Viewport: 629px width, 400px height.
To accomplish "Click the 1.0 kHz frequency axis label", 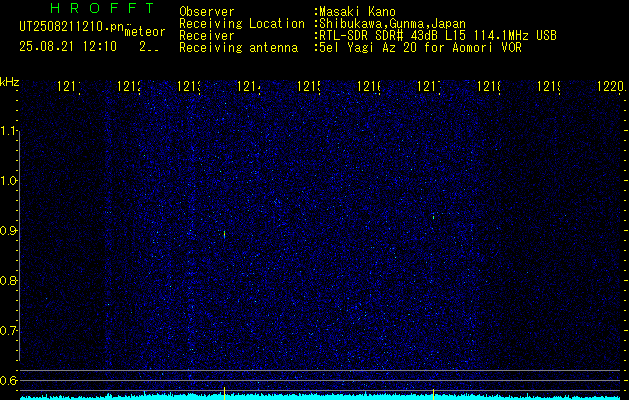I will point(8,181).
